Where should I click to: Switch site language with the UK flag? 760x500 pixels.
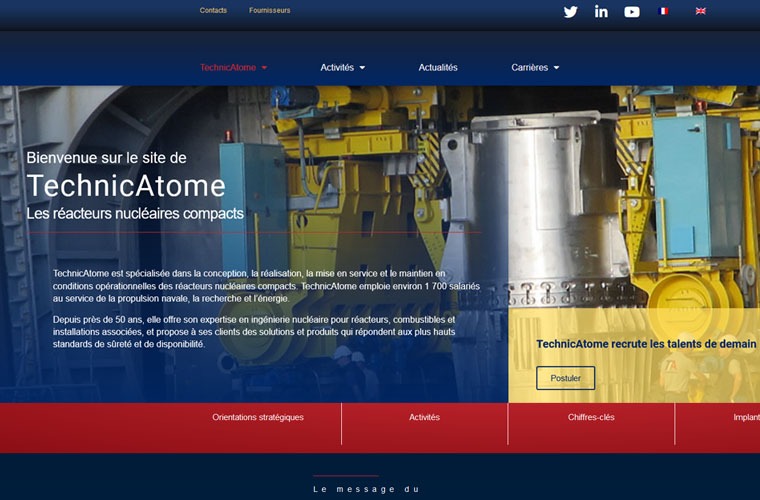click(x=700, y=11)
